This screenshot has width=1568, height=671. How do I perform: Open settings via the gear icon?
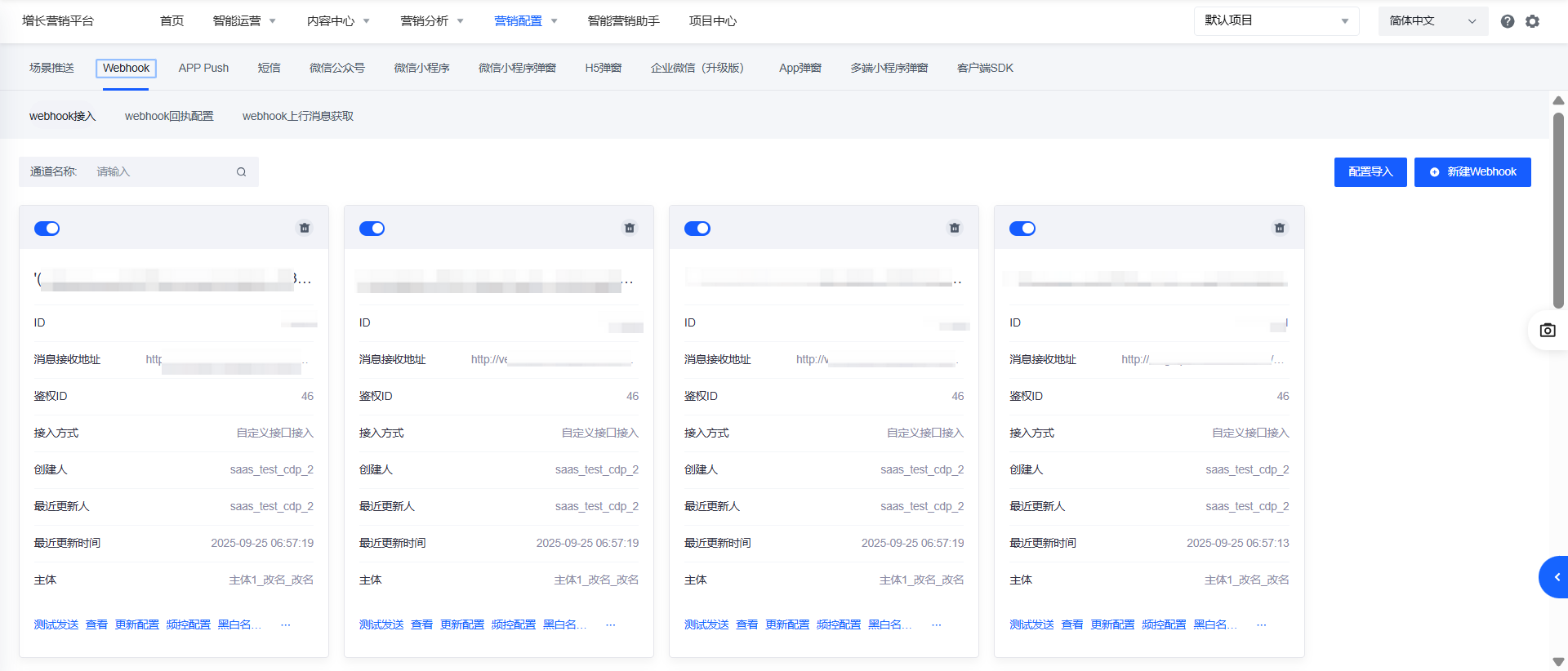[1533, 21]
